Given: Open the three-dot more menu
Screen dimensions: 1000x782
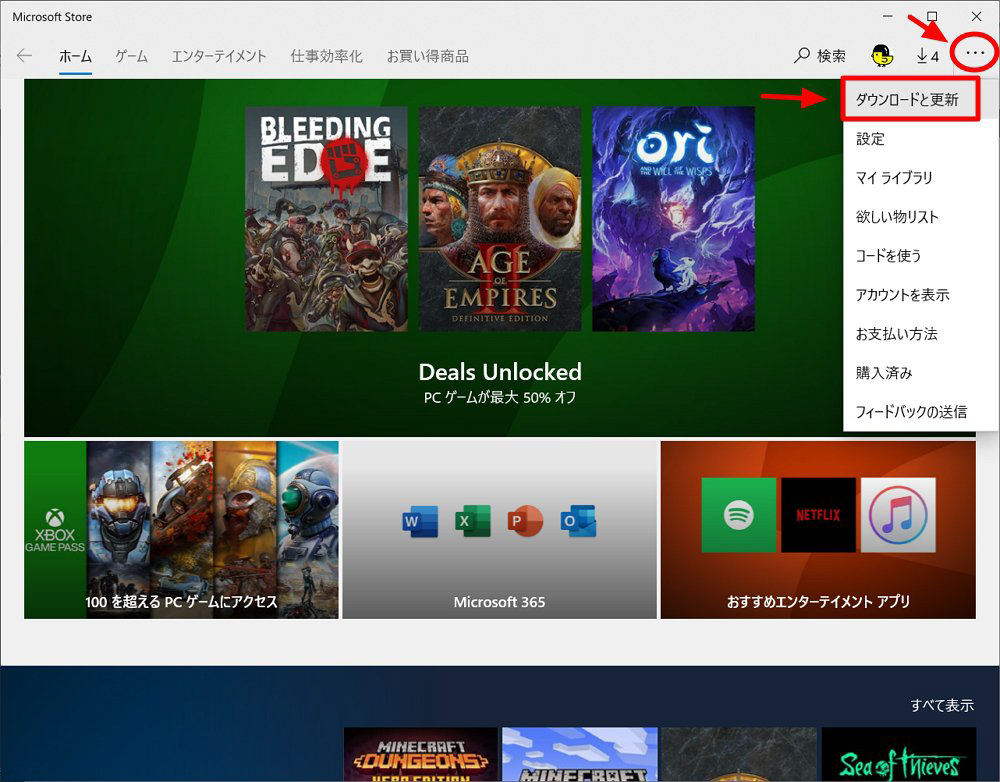Looking at the screenshot, I should coord(975,54).
